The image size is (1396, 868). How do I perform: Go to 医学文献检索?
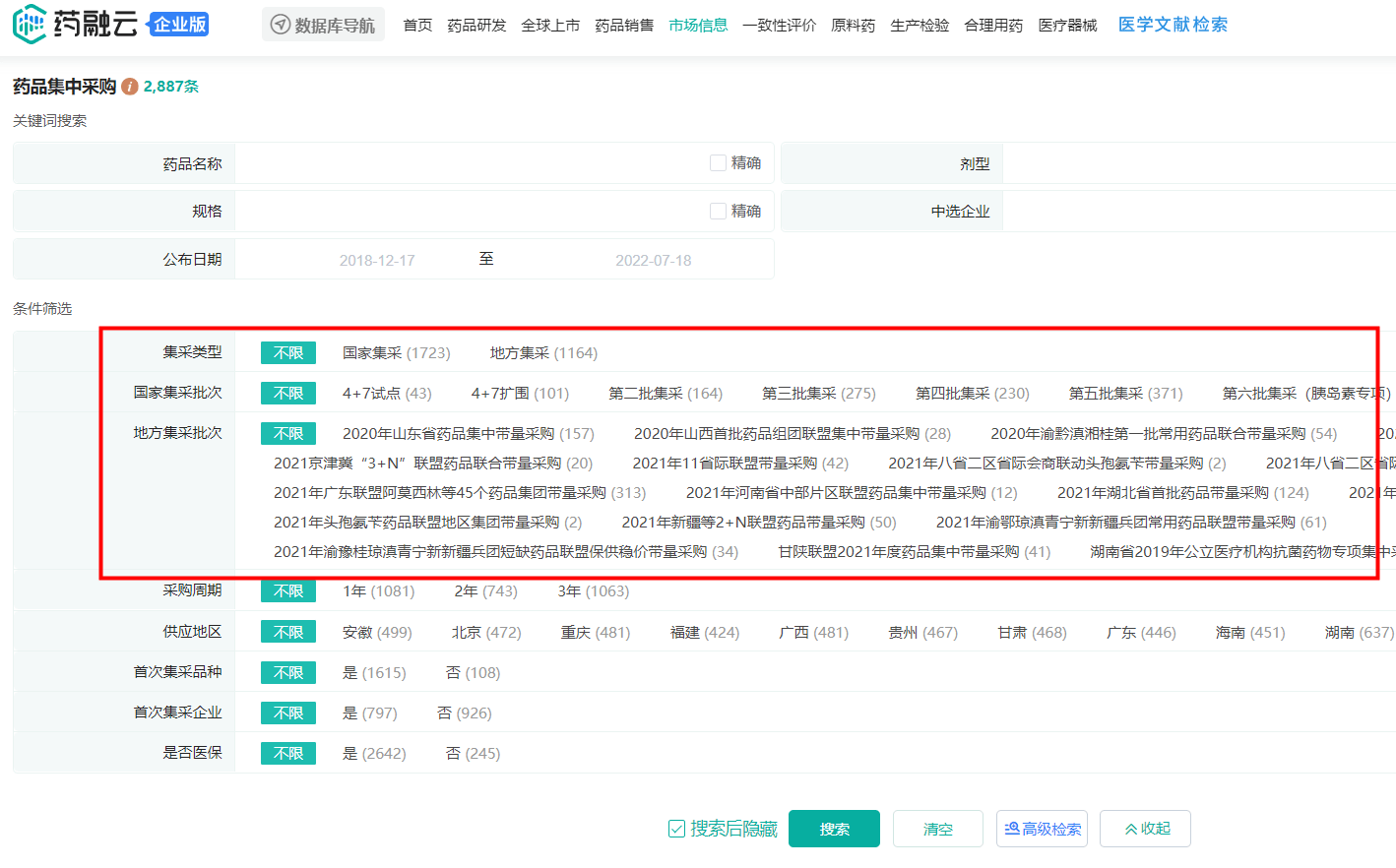[x=1173, y=25]
